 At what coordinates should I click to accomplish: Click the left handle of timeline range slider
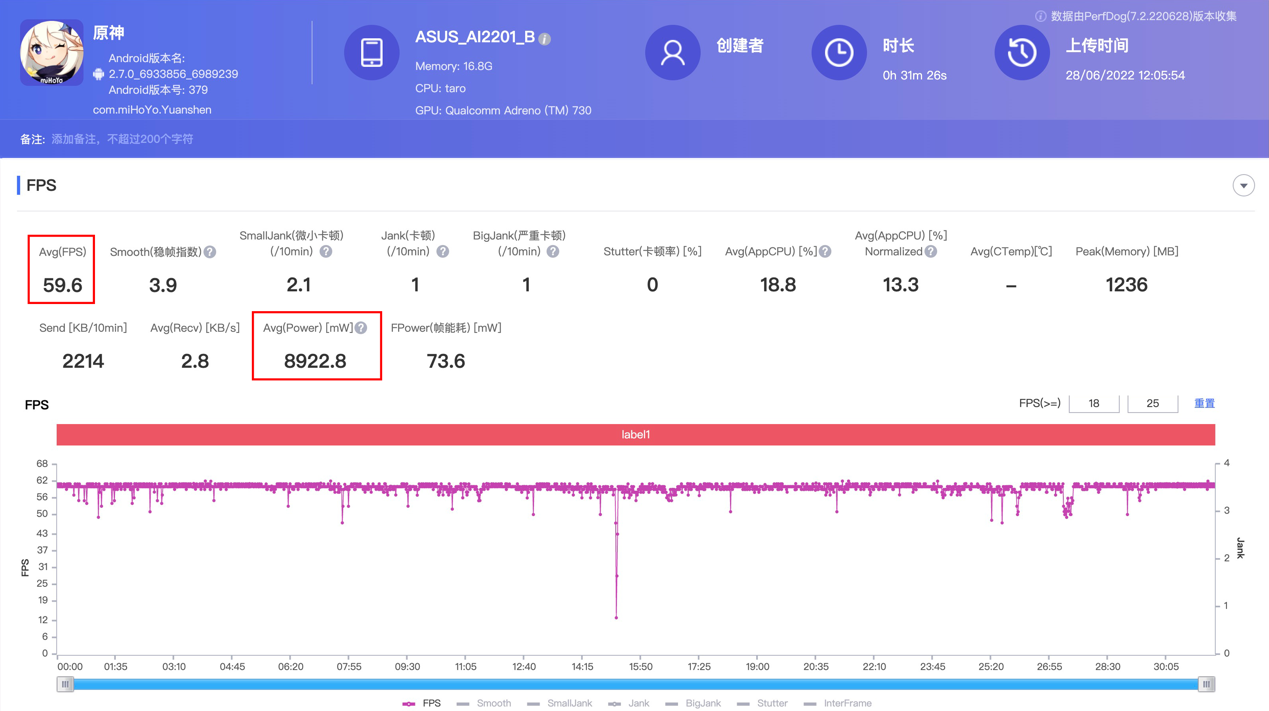[x=66, y=684]
